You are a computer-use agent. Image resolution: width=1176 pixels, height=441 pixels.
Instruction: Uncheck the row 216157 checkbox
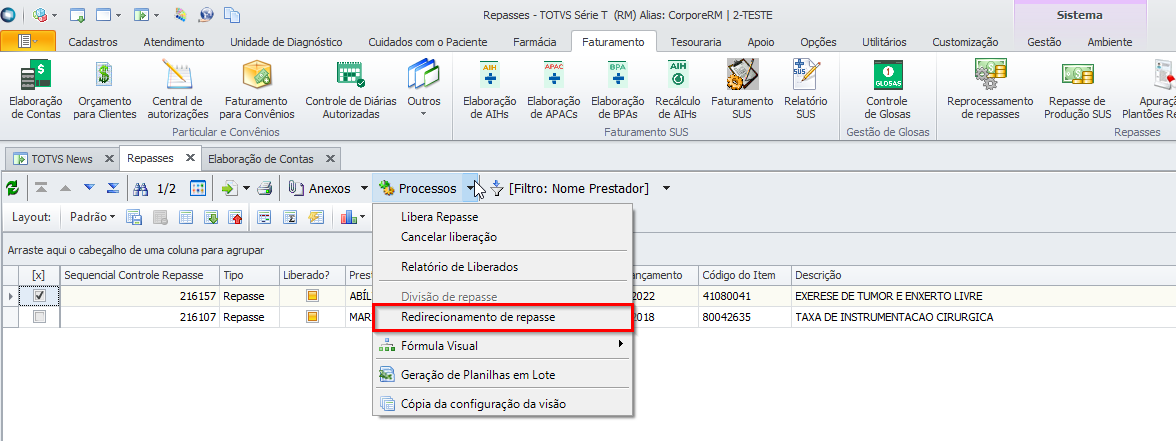(39, 296)
